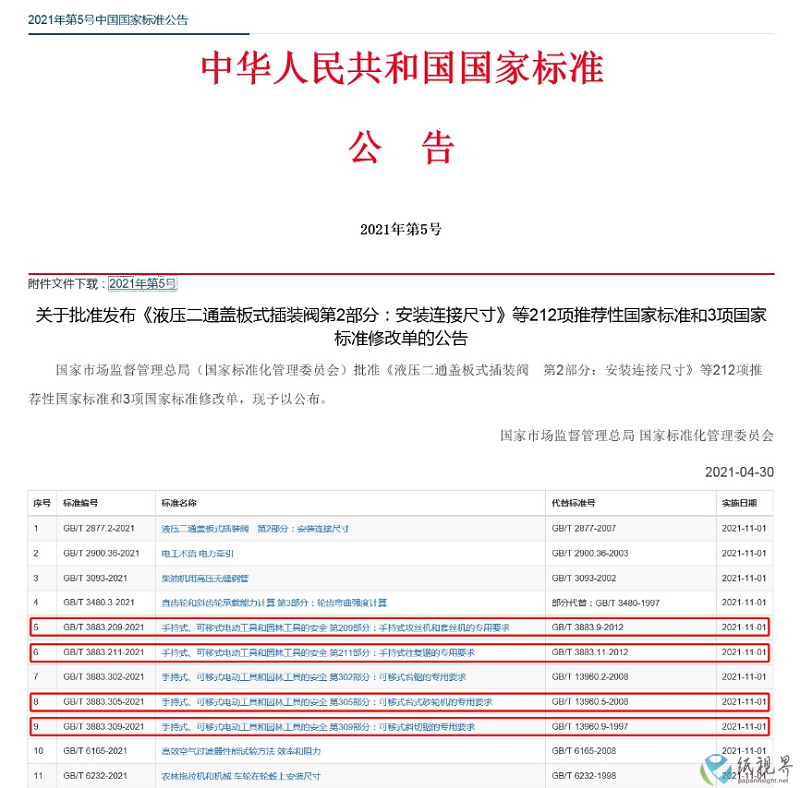This screenshot has width=800, height=788.
Task: Click replaced standard GB/T 2877-2007
Action: [x=584, y=528]
